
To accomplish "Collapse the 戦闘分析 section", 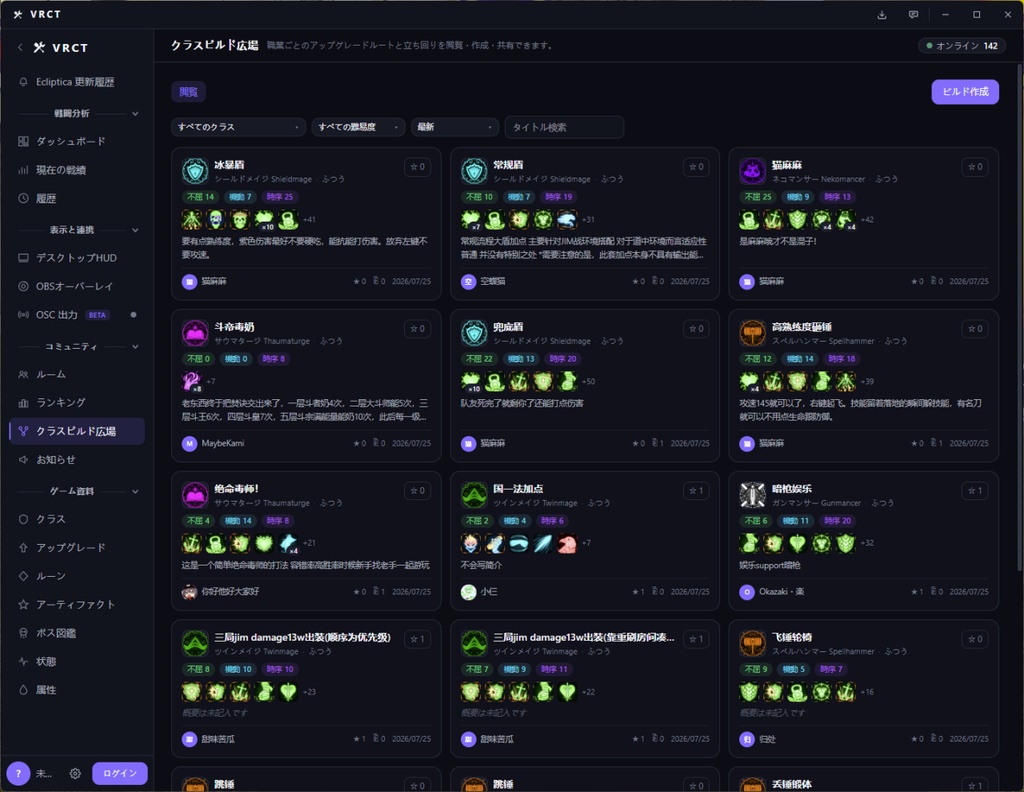I will click(135, 114).
